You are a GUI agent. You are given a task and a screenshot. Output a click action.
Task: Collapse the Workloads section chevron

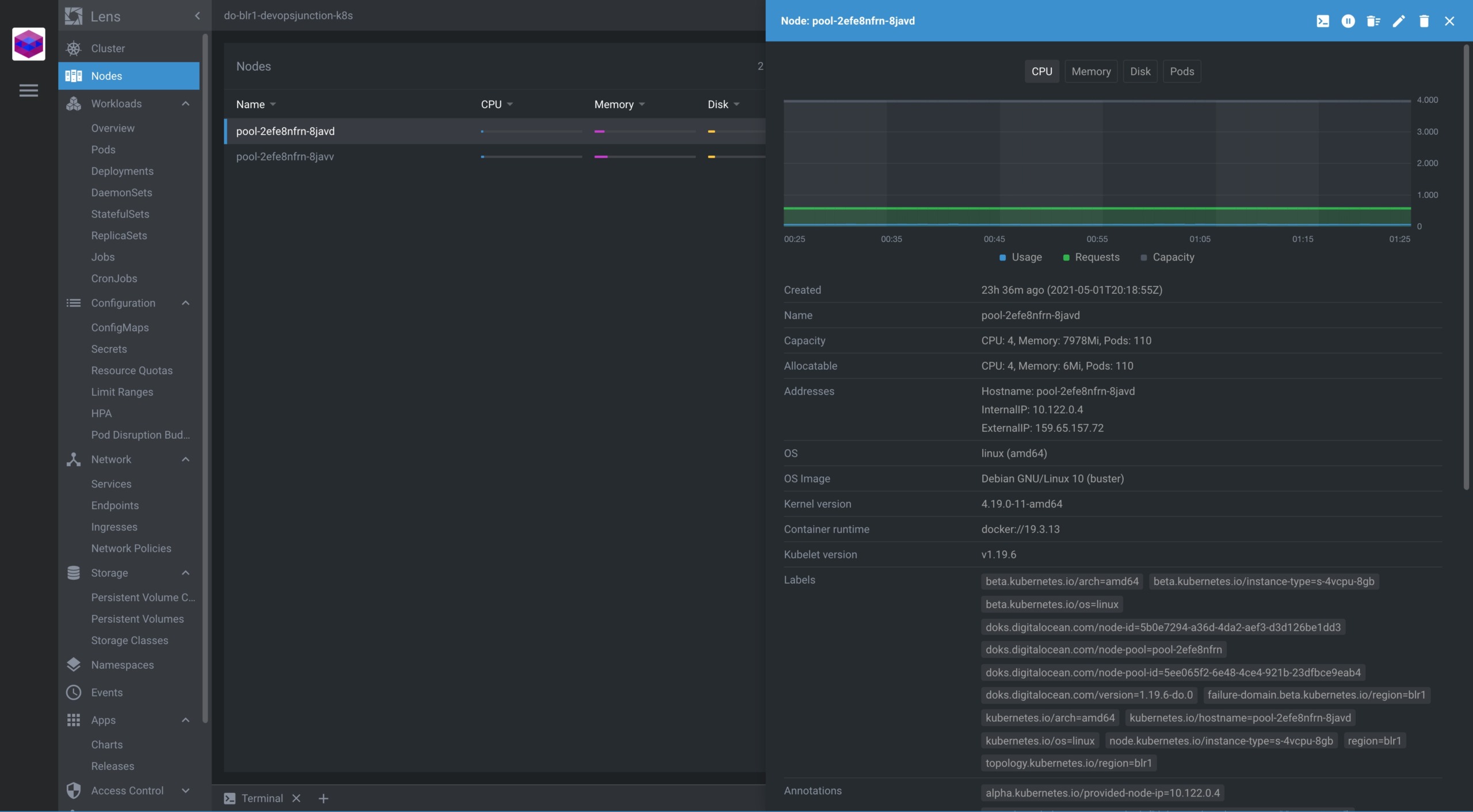185,104
